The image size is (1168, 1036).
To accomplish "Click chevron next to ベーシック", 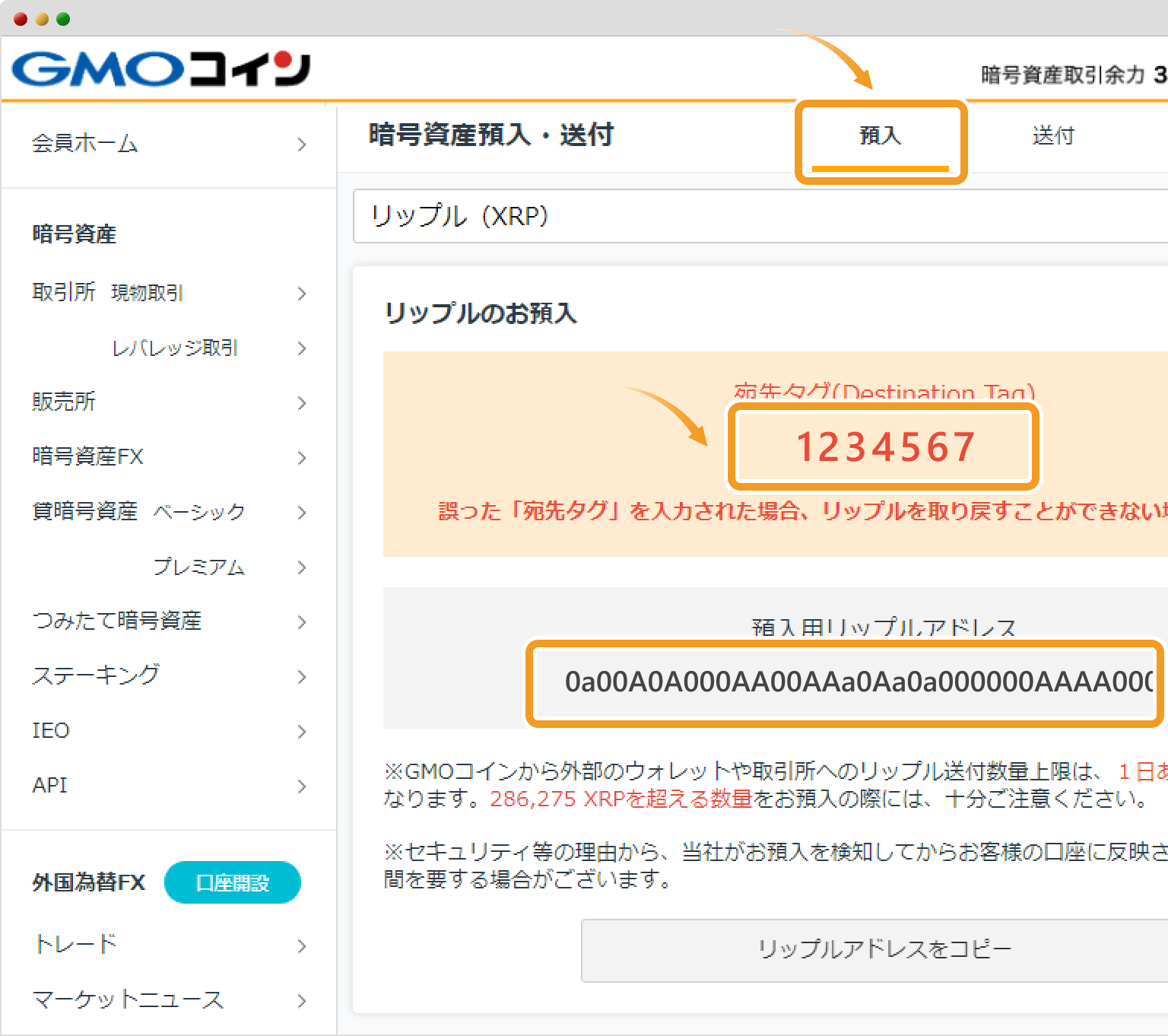I will tap(302, 513).
